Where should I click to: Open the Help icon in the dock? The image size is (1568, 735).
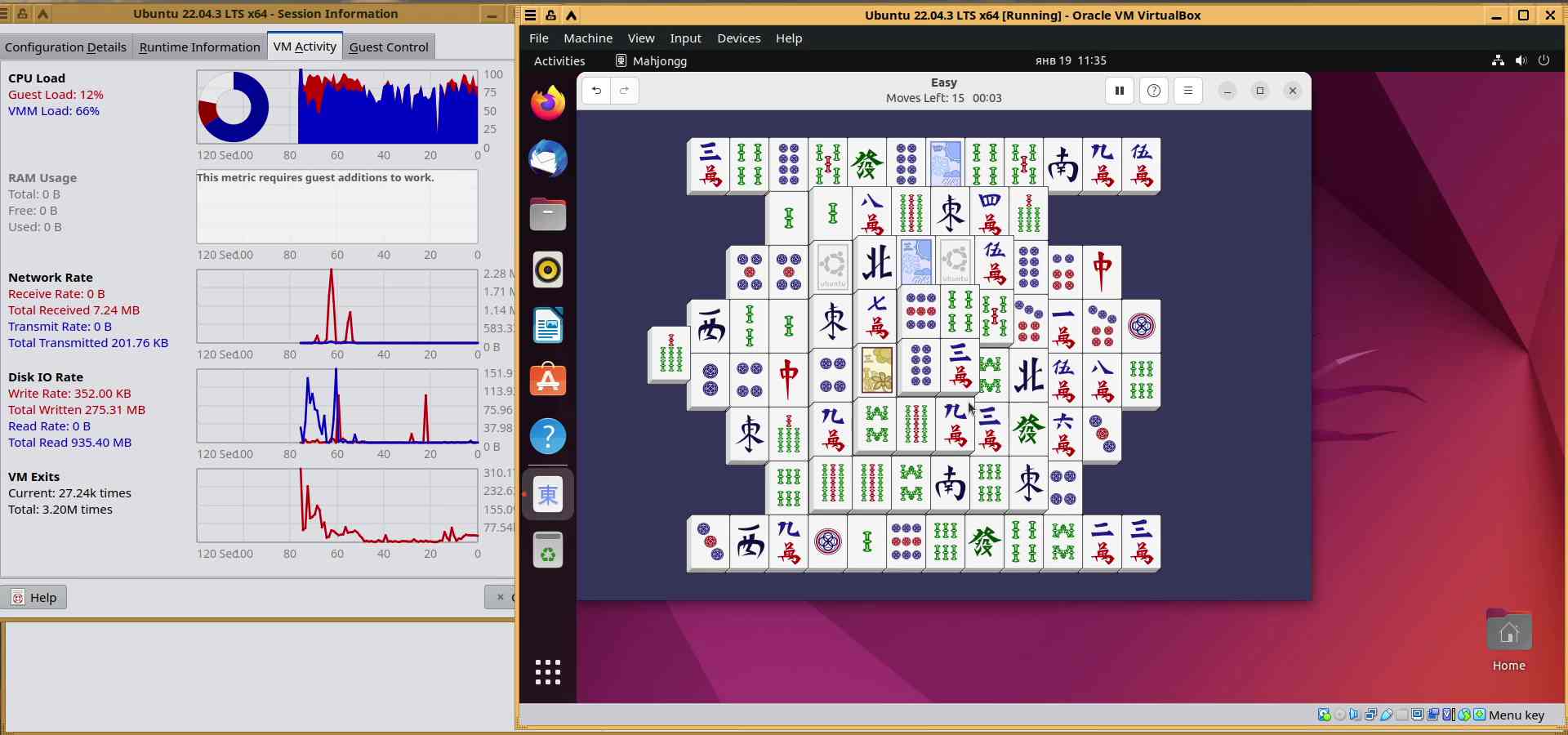click(548, 436)
